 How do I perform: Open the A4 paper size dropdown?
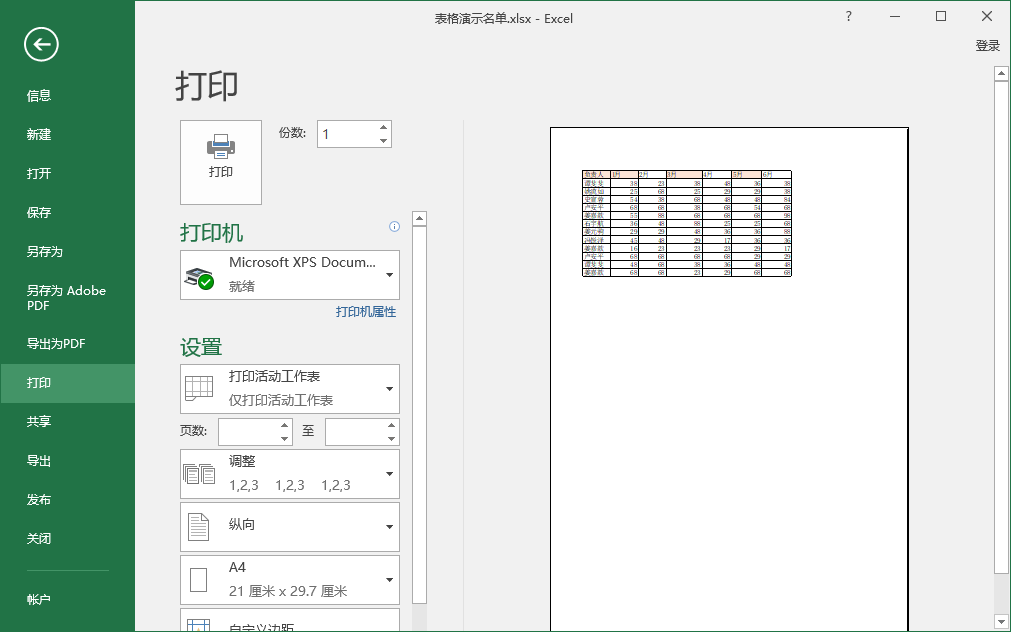pos(290,580)
